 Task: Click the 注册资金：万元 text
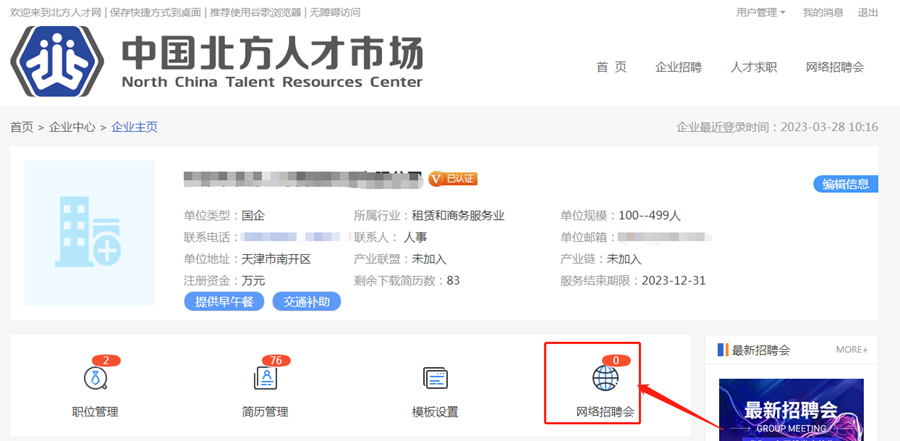224,281
